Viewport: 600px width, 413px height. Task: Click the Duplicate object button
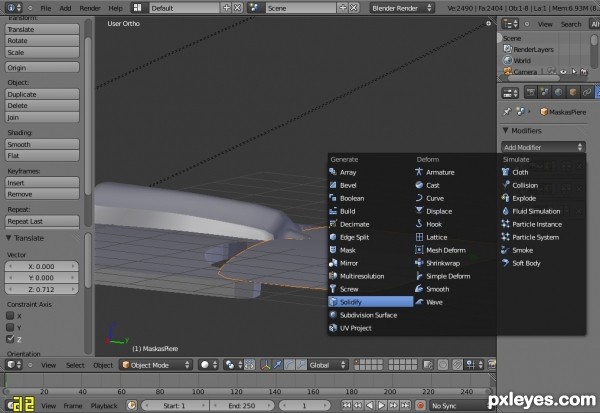(x=42, y=94)
